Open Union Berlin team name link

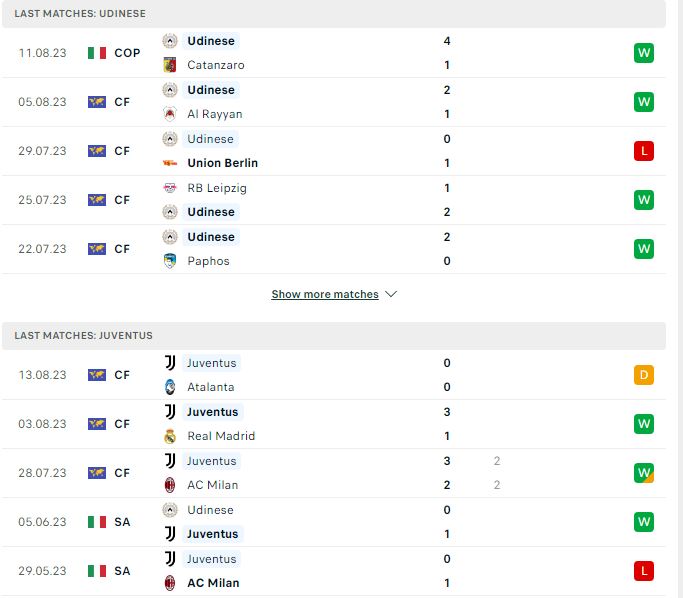[223, 163]
